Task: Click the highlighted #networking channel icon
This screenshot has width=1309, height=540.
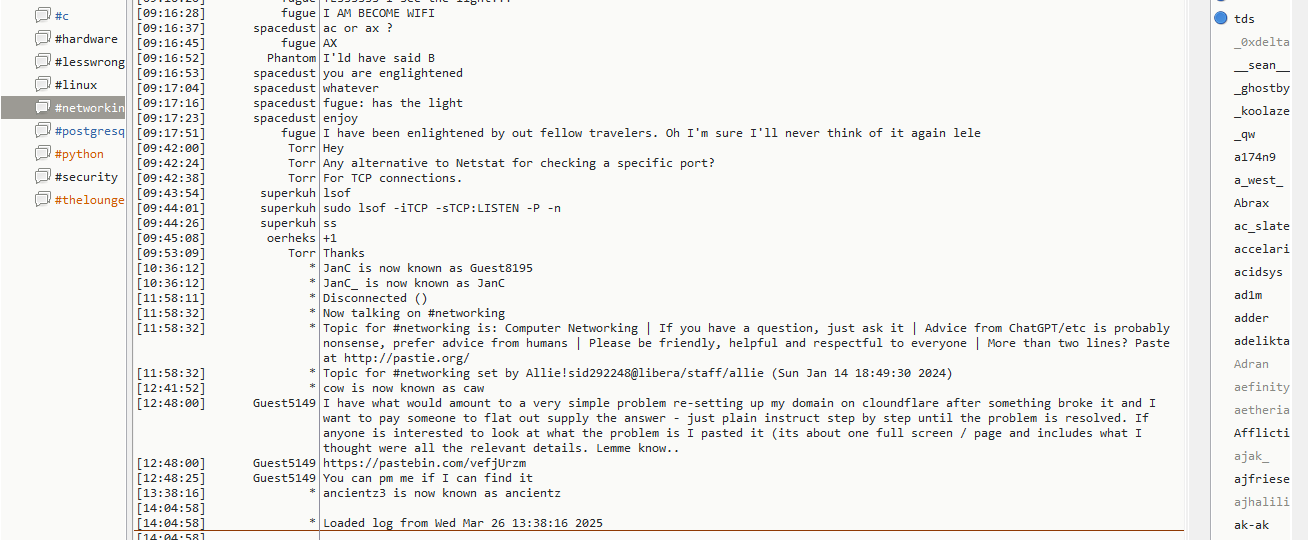Action: 42,108
